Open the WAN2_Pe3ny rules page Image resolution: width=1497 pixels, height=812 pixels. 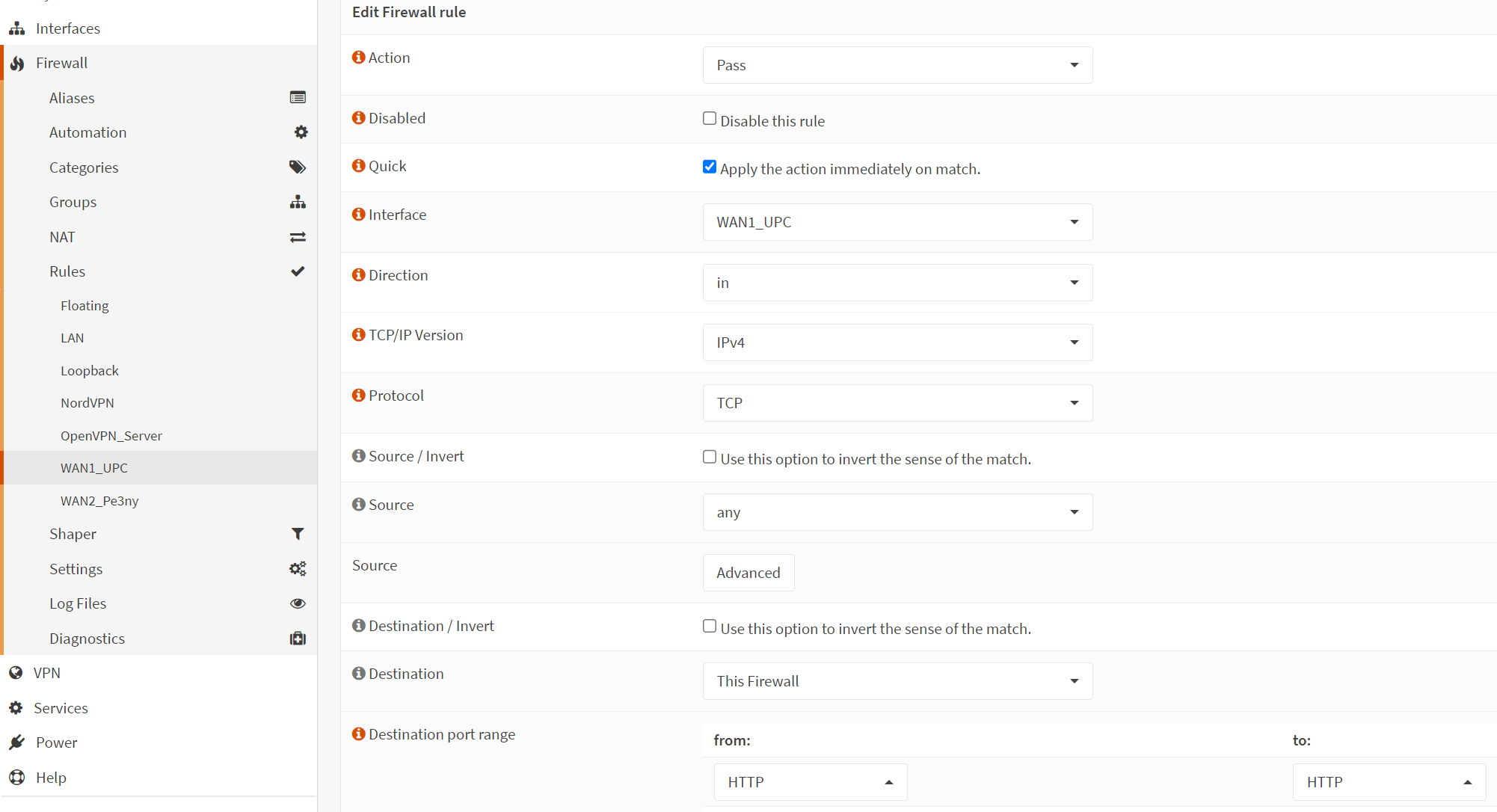tap(99, 500)
